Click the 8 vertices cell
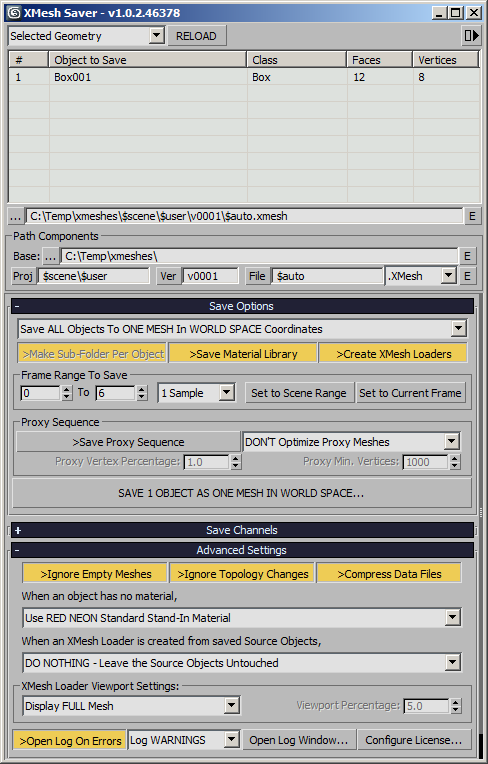The image size is (488, 764). (x=446, y=77)
